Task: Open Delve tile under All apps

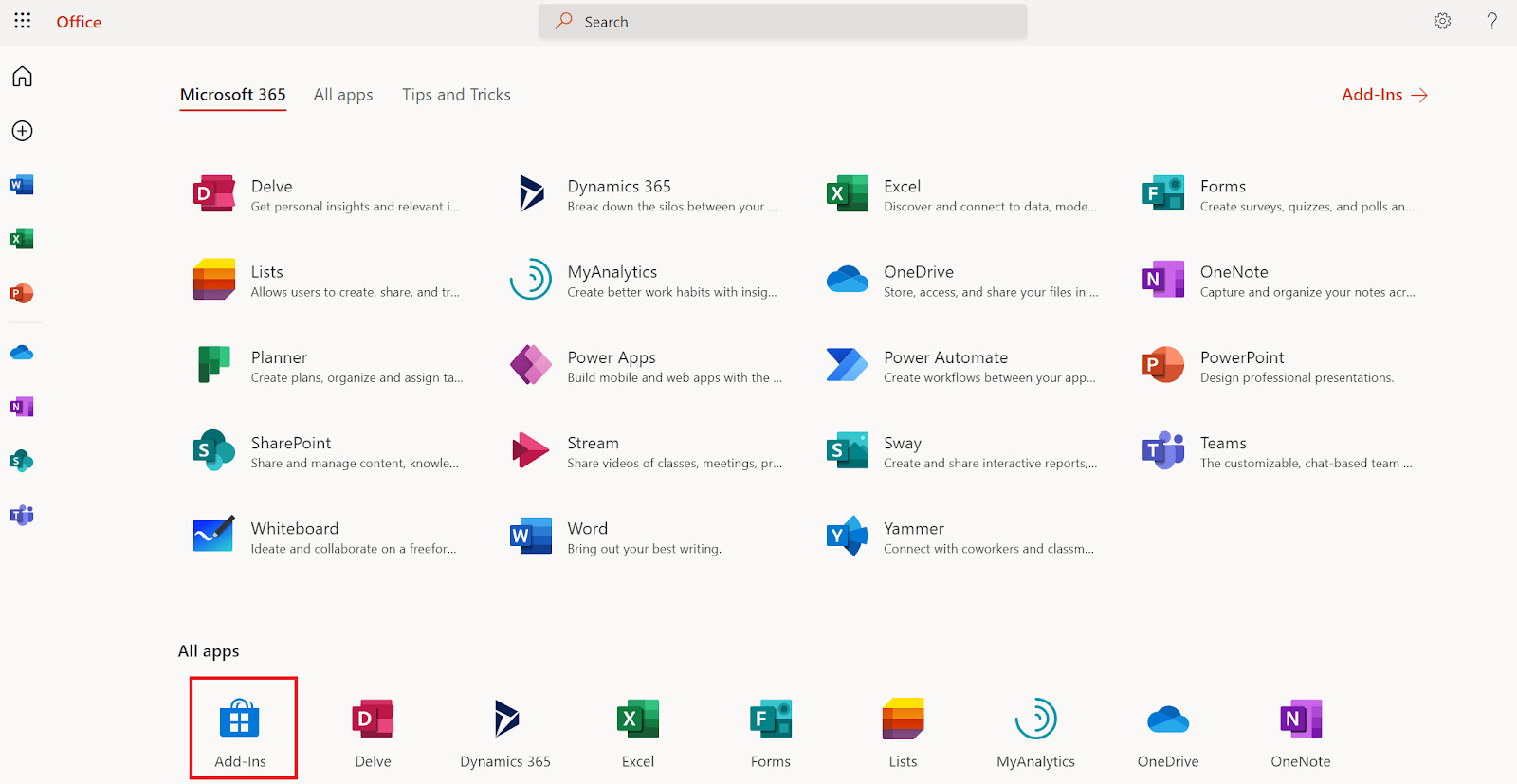Action: (373, 733)
